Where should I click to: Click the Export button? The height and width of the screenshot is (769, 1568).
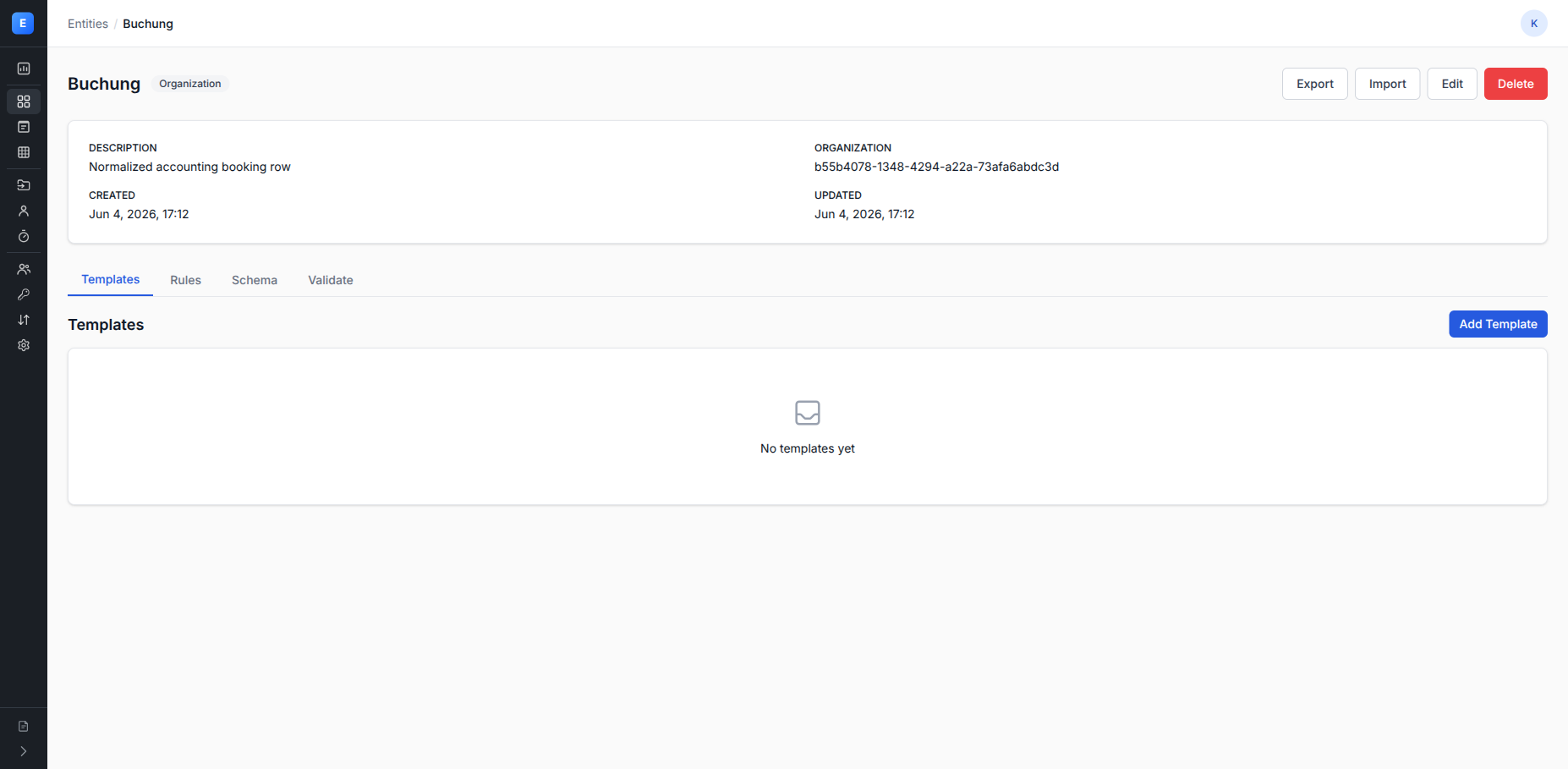click(x=1314, y=84)
